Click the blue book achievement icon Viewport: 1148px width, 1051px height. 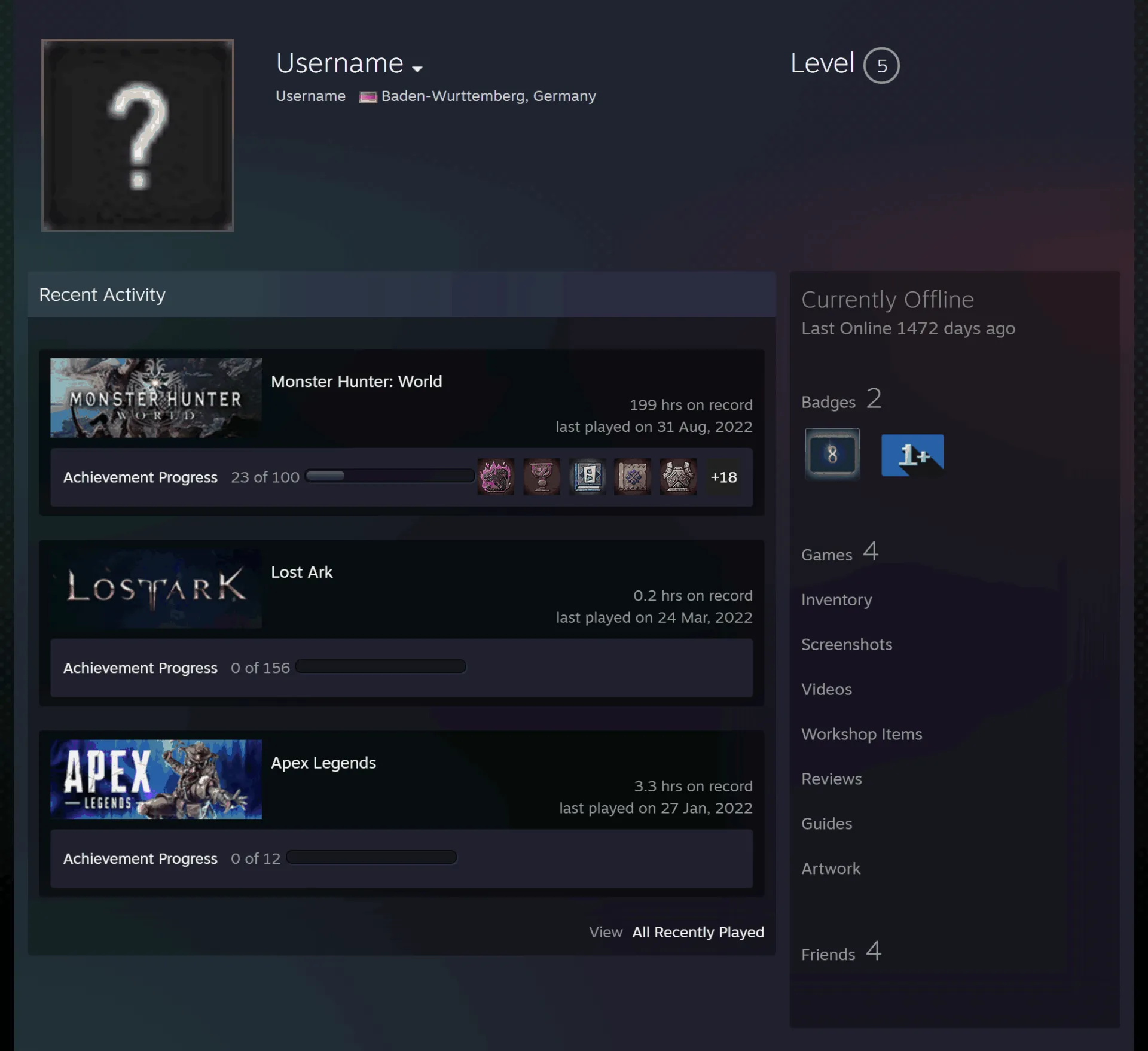click(587, 477)
